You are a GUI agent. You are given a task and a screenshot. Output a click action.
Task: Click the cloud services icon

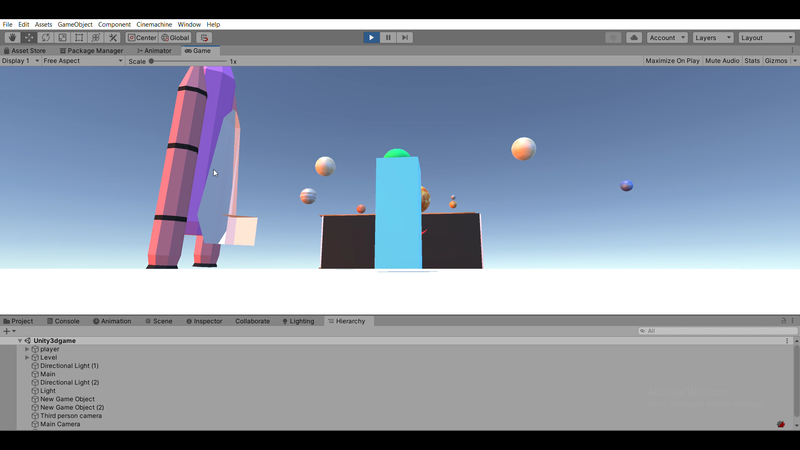(634, 38)
